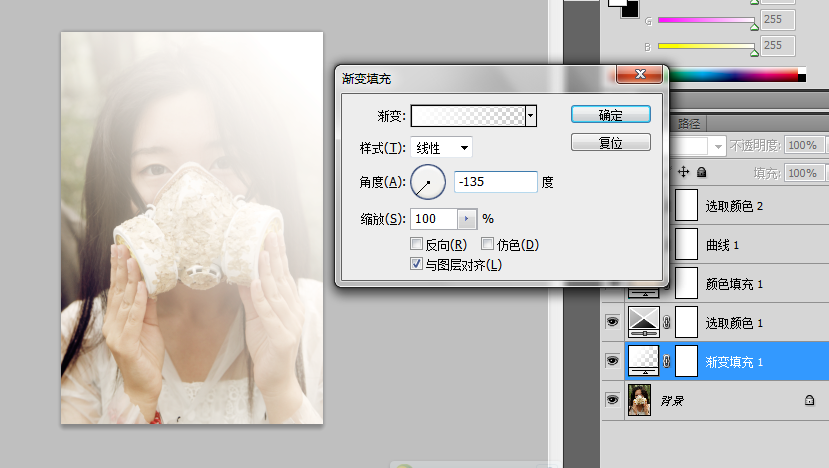Open the 样式 style dropdown

[441, 148]
